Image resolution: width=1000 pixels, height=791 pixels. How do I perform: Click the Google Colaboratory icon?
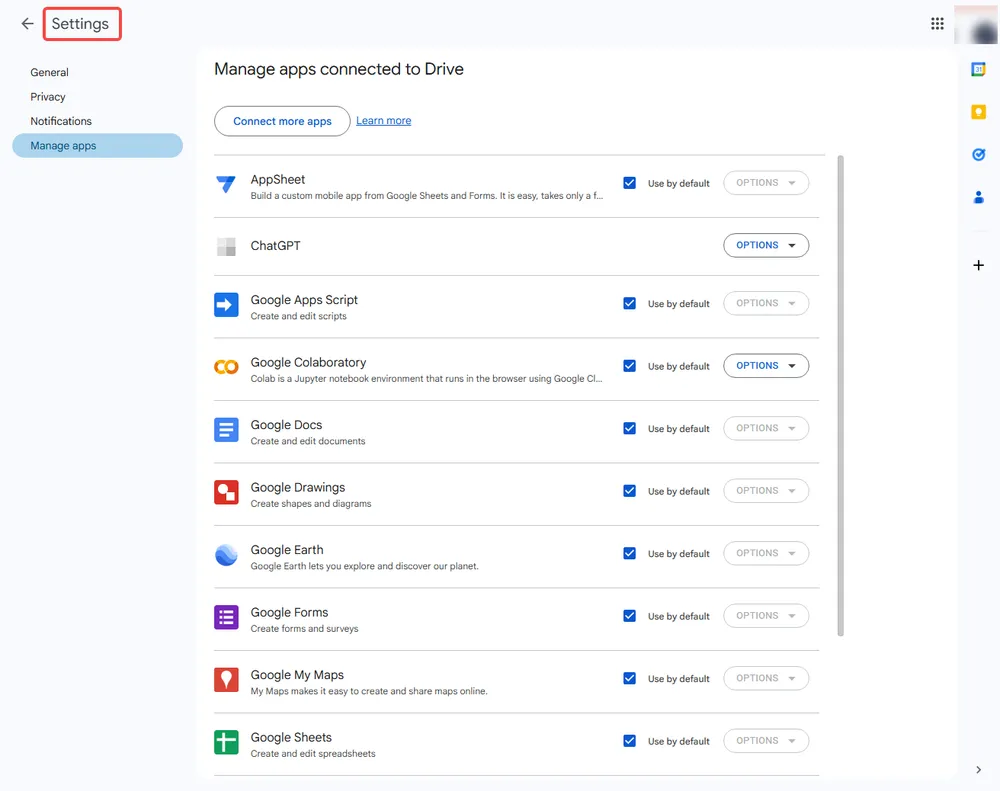pyautogui.click(x=226, y=367)
